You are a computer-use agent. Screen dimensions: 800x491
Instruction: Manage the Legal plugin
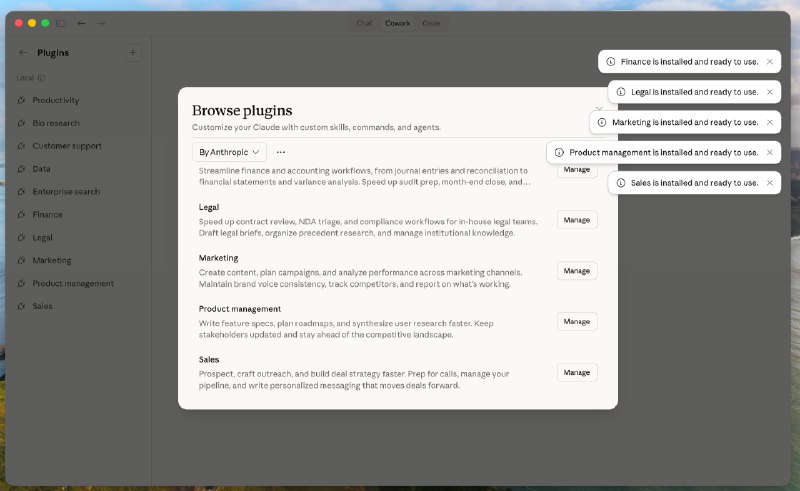576,220
